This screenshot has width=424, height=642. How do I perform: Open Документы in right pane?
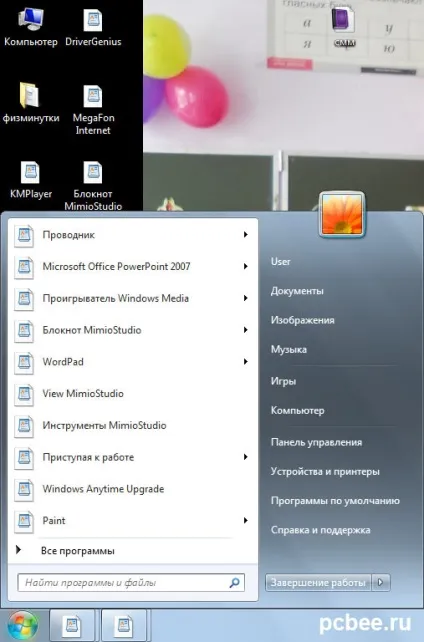click(x=297, y=291)
